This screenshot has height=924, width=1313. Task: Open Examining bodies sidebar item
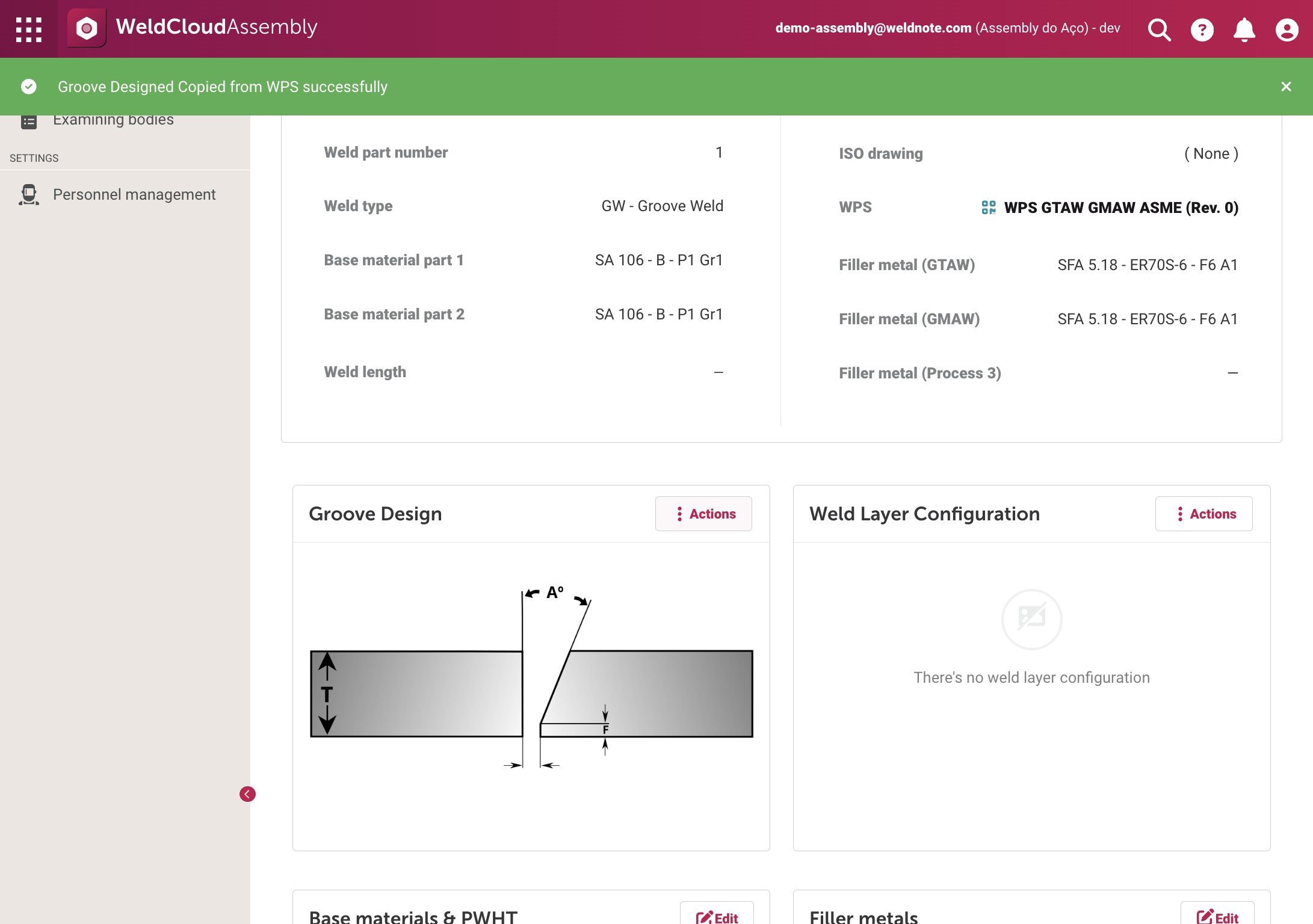click(113, 119)
